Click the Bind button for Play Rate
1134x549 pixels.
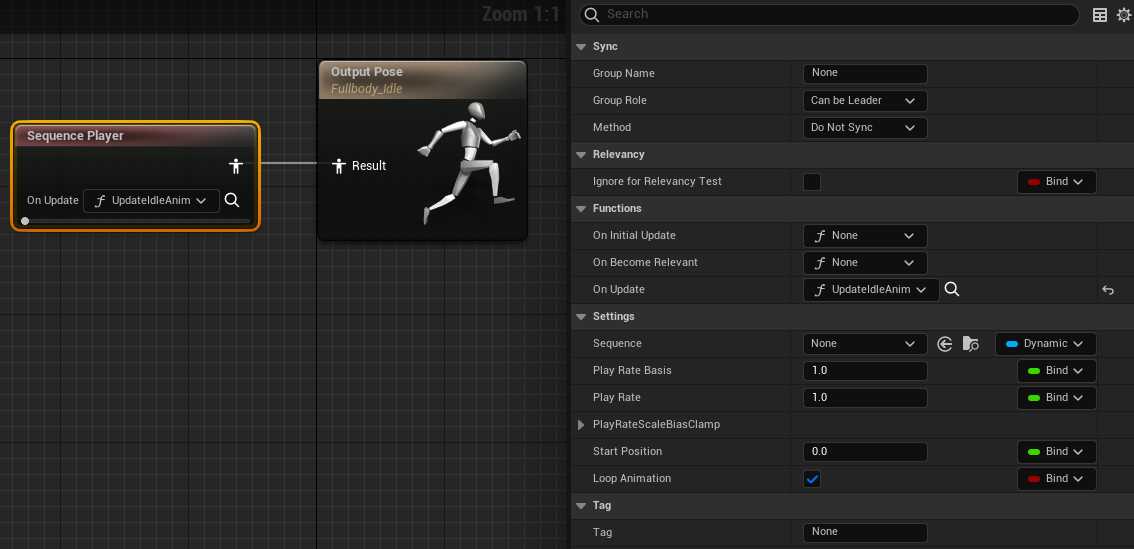point(1056,398)
